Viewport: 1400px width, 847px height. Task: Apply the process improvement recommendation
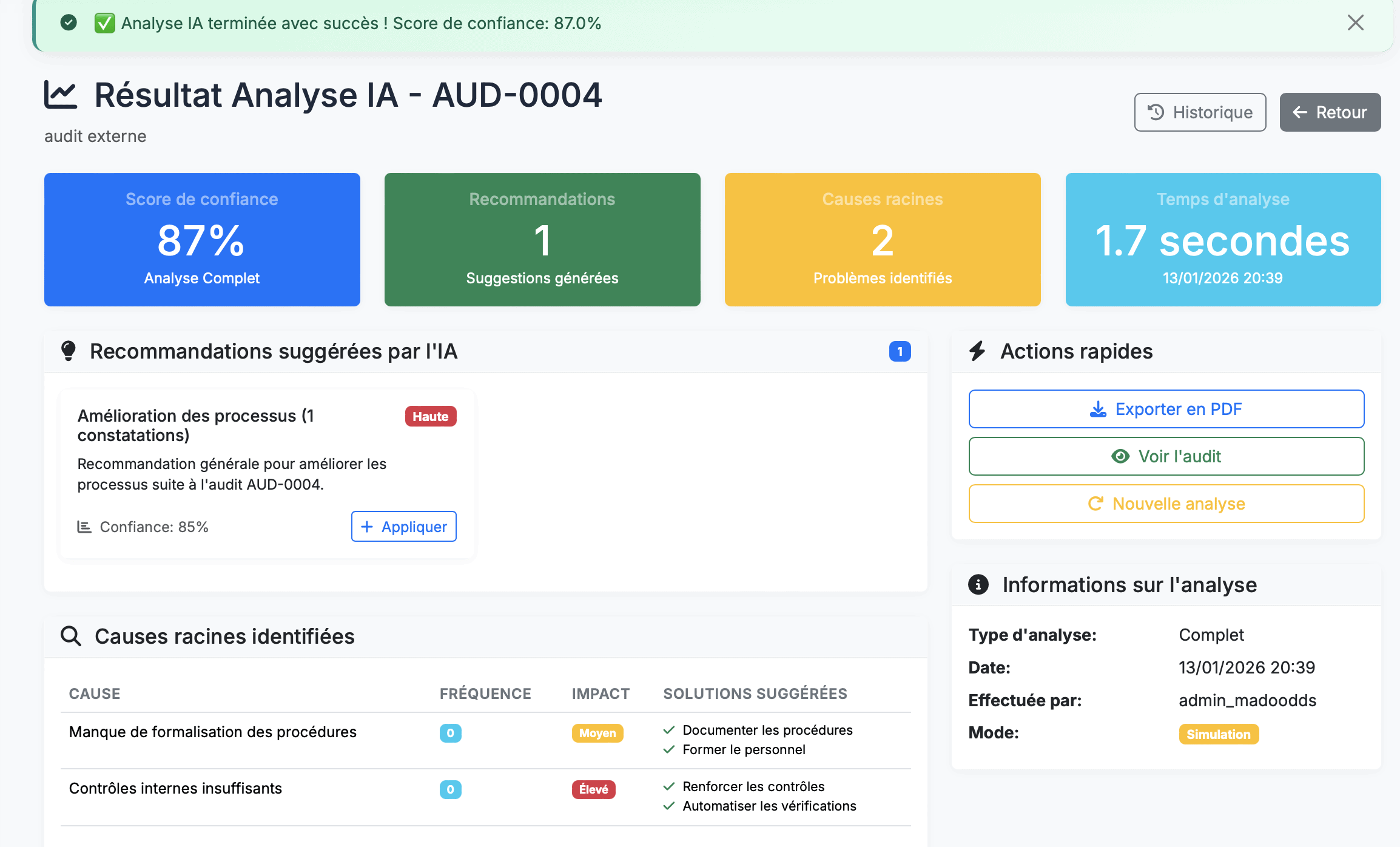(x=403, y=527)
